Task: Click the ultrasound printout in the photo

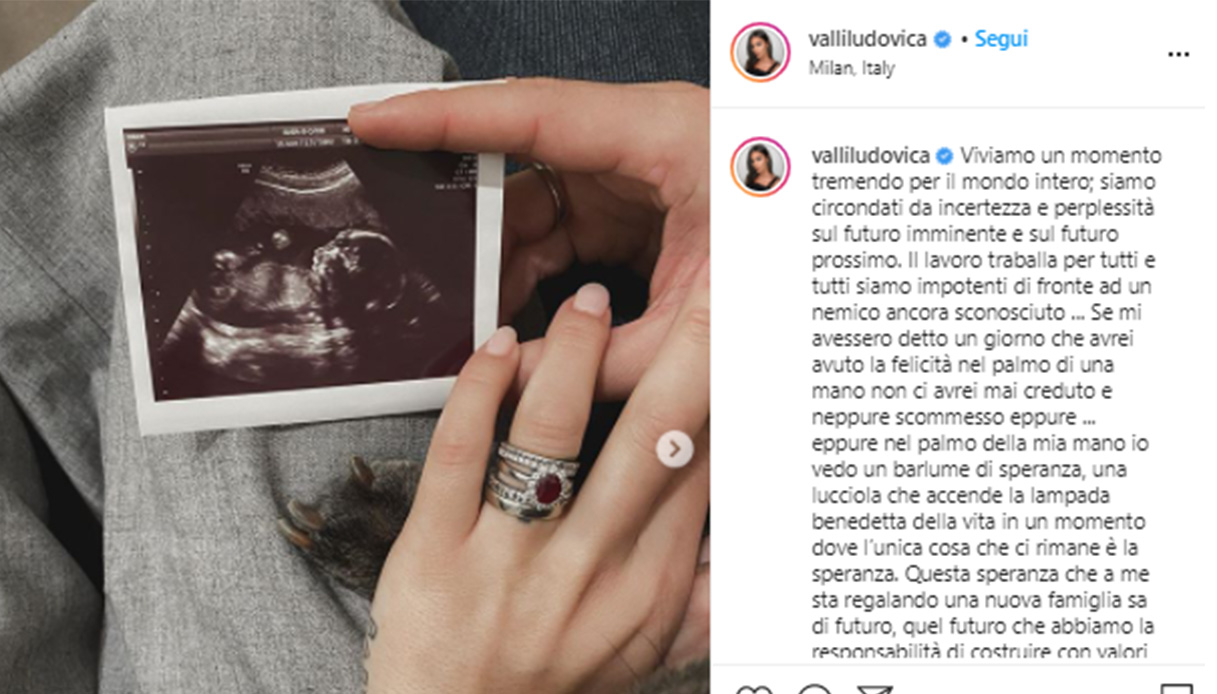Action: (305, 257)
